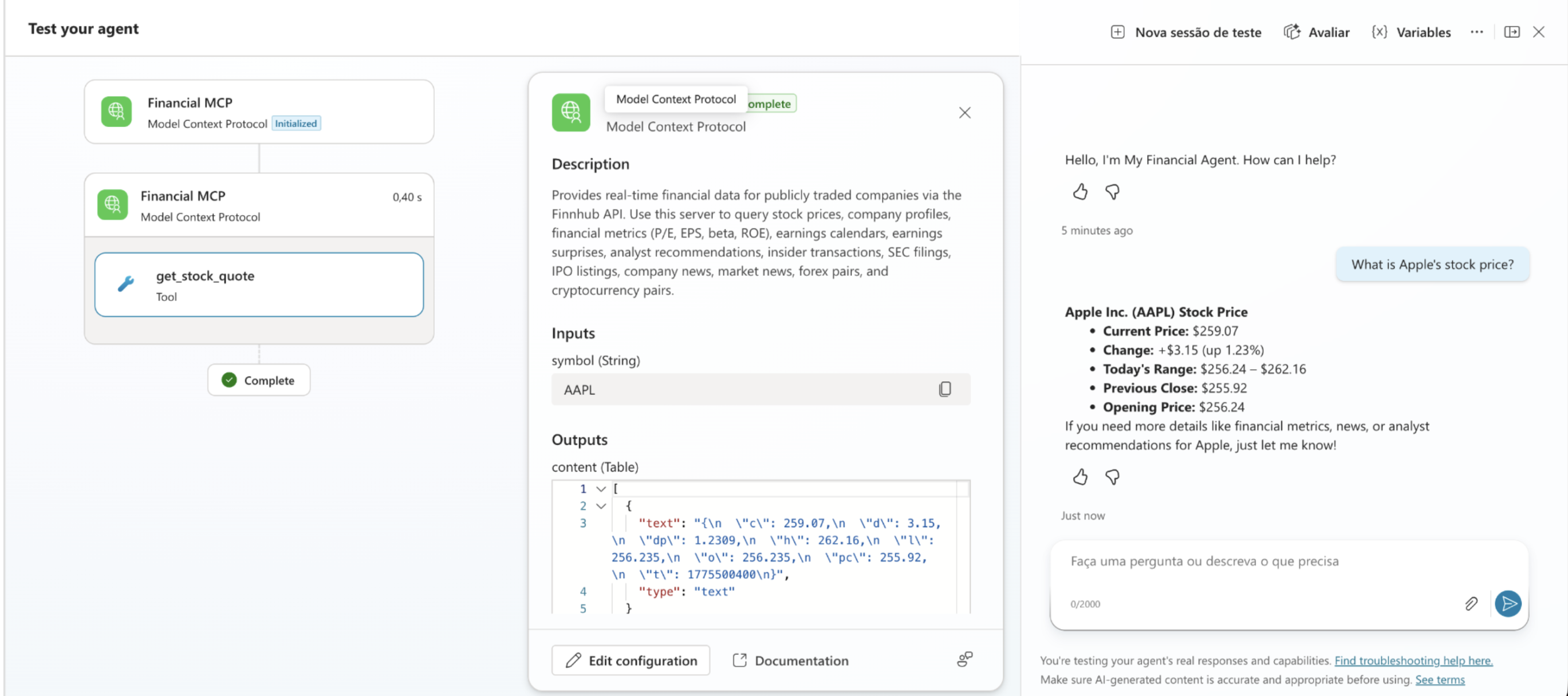The width and height of the screenshot is (1568, 696).
Task: Thumbs up the Apple stock price response
Action: pos(1081,477)
